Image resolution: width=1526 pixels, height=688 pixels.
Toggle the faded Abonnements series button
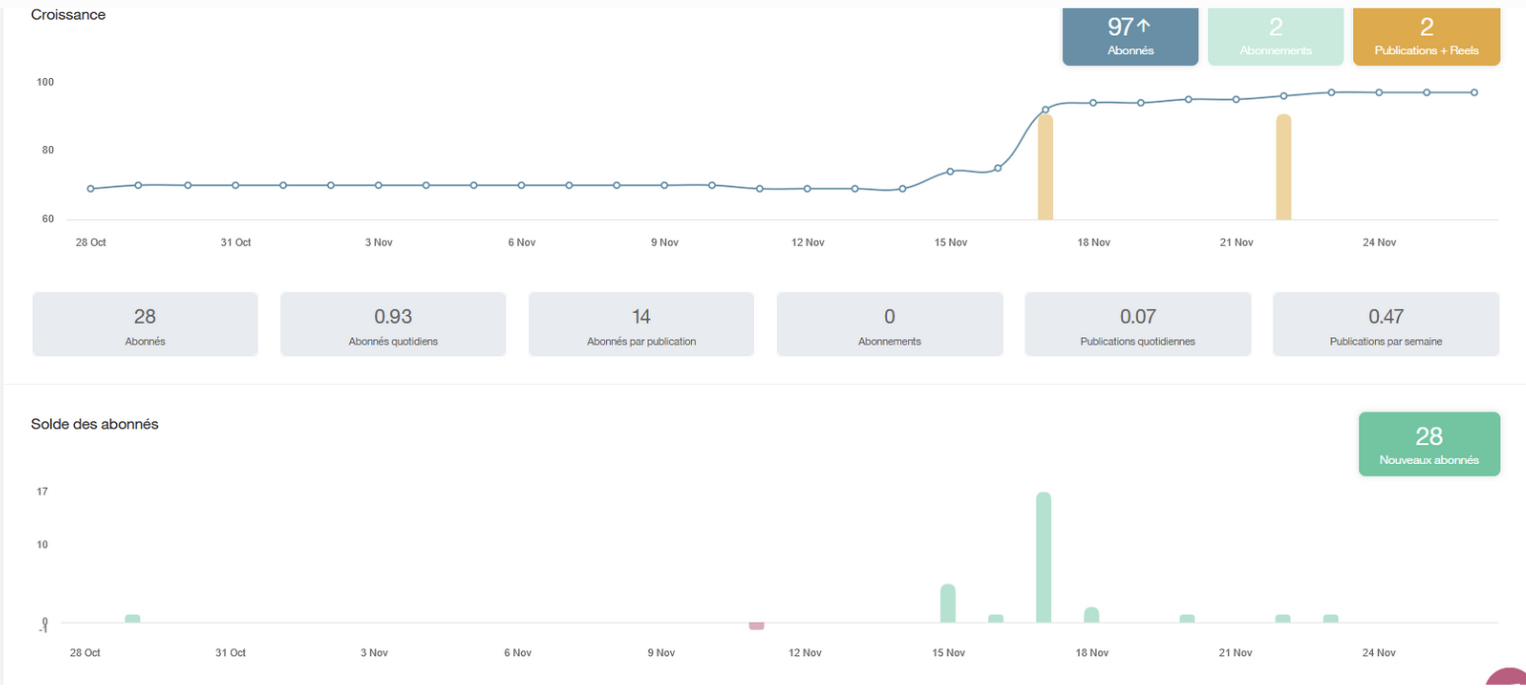1275,36
